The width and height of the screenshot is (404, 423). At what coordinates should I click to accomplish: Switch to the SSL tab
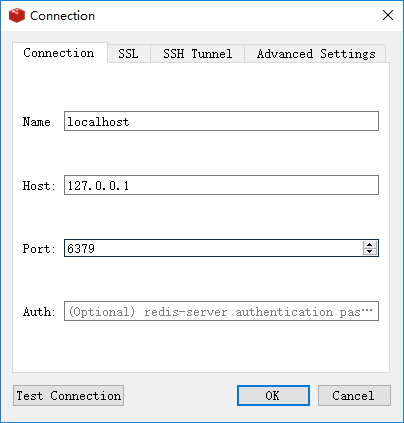tap(129, 53)
